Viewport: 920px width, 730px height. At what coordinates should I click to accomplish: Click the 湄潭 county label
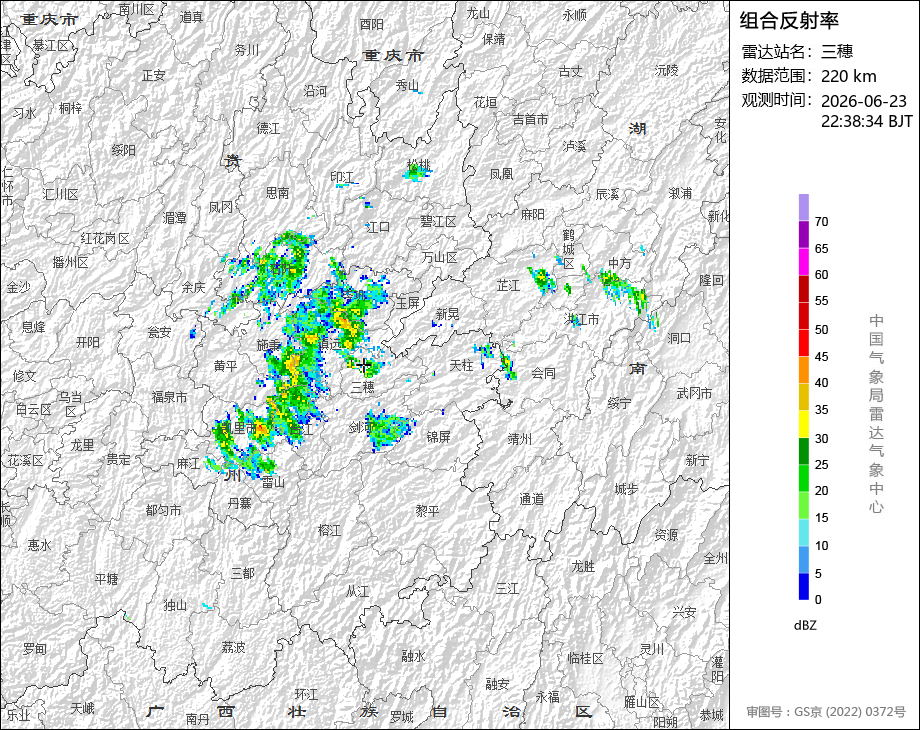pos(175,218)
